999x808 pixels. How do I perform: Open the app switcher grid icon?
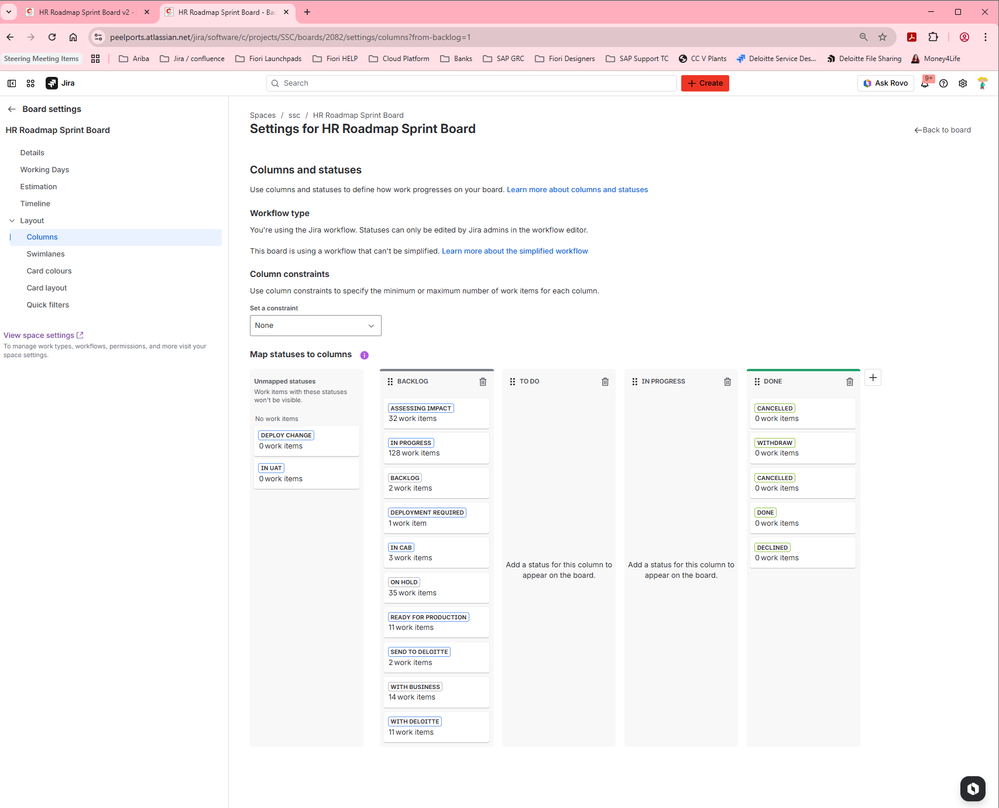[30, 83]
